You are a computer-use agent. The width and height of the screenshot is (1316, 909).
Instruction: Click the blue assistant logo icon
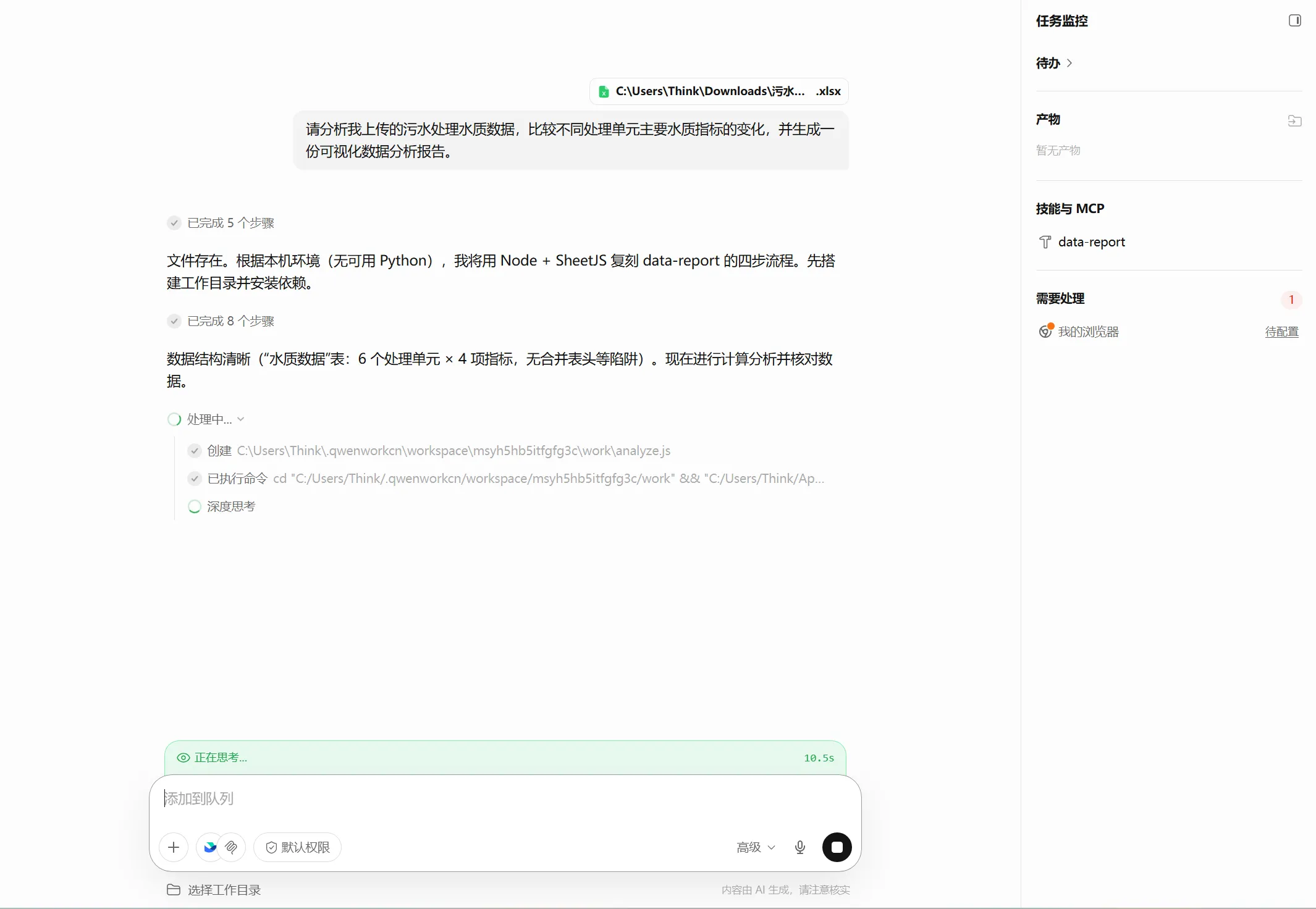(210, 847)
